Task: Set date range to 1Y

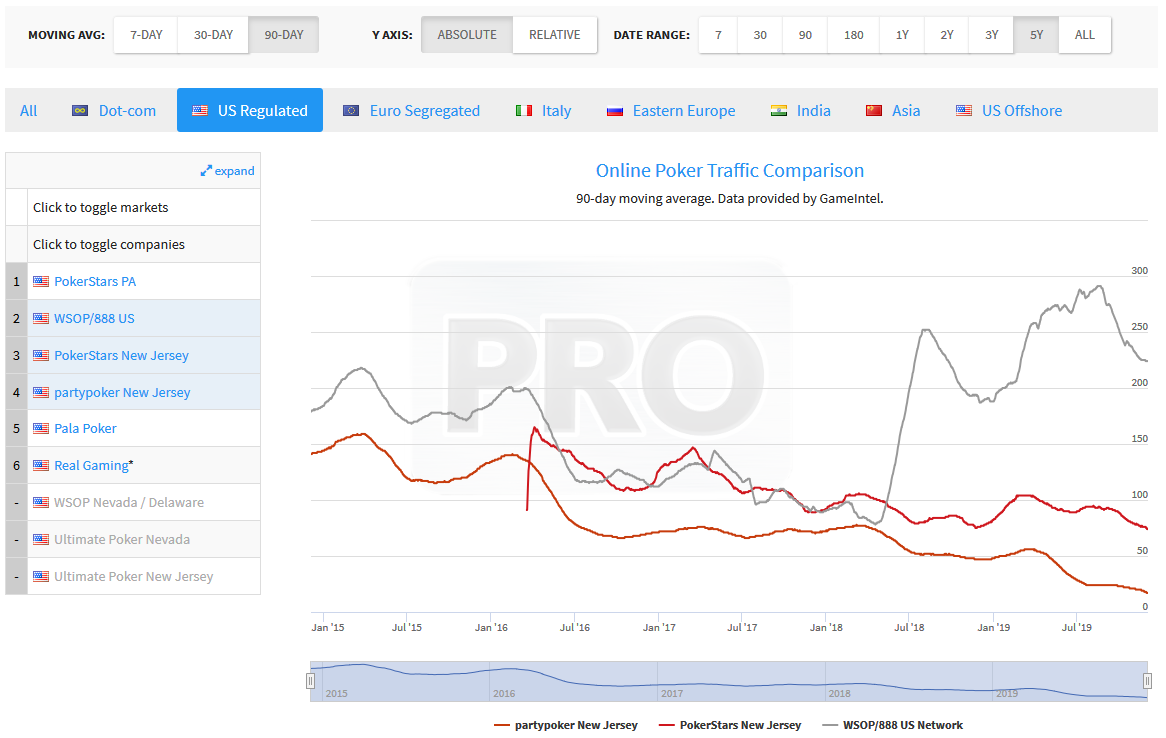Action: 902,35
